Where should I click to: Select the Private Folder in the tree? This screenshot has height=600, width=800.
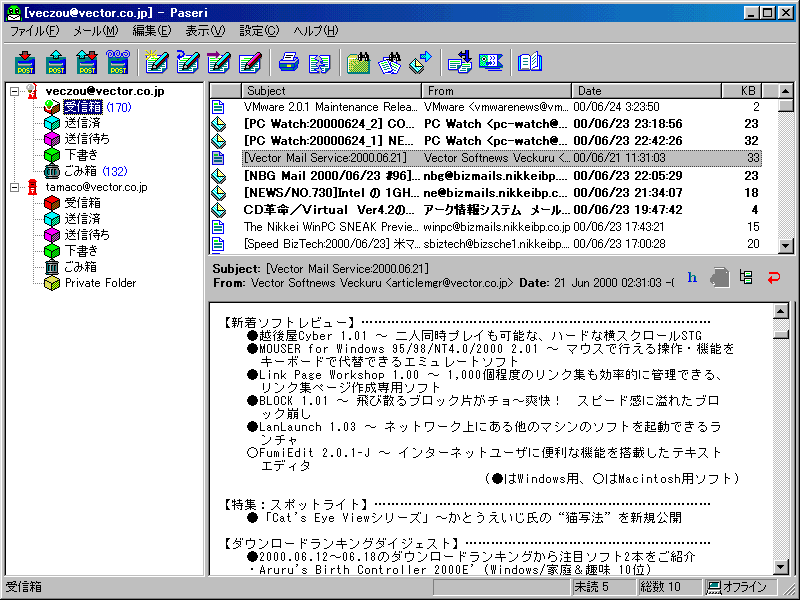100,283
